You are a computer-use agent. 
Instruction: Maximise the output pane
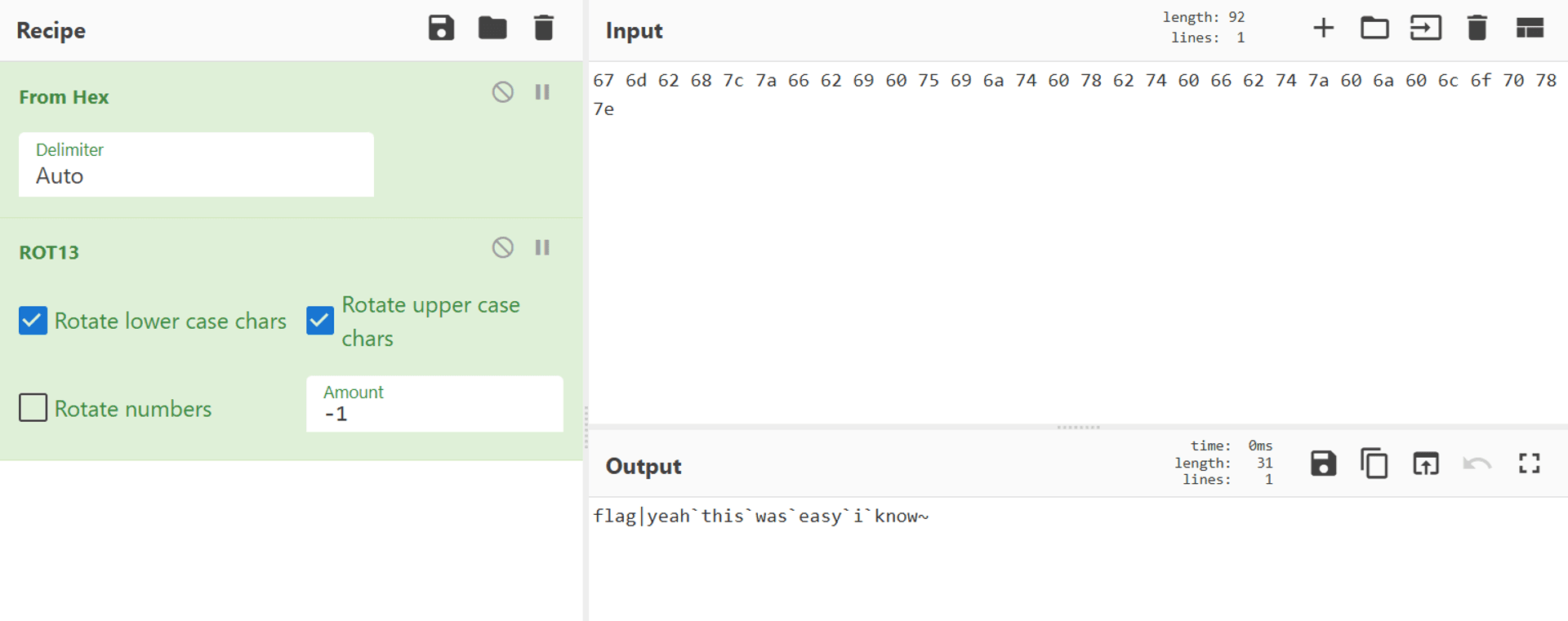tap(1530, 464)
